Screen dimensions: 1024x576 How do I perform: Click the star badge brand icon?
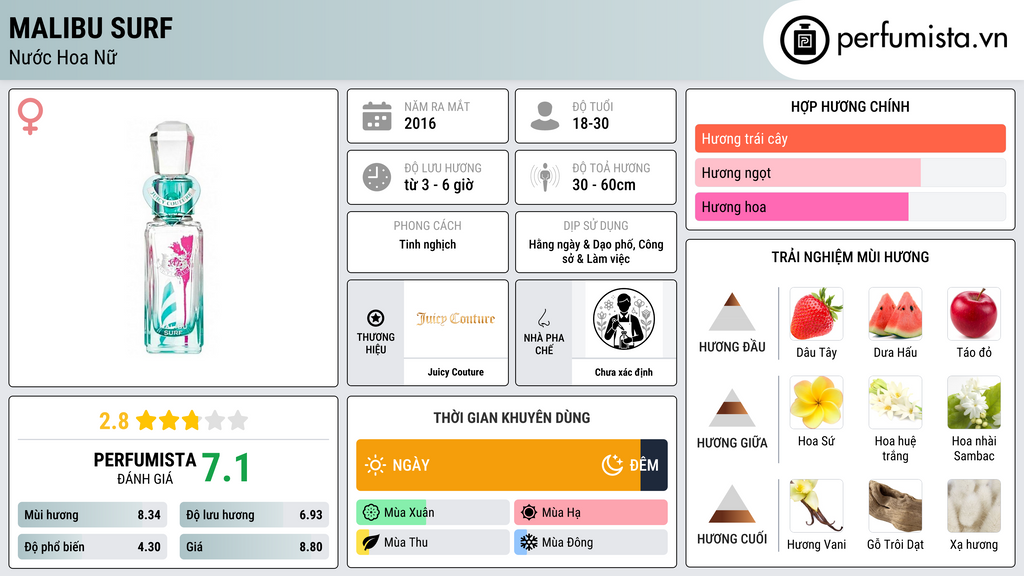coord(376,318)
